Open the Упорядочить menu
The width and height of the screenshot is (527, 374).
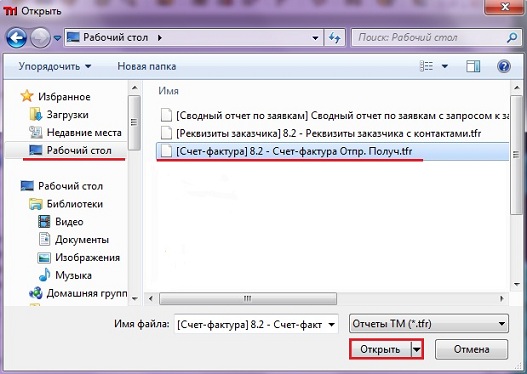coord(55,66)
